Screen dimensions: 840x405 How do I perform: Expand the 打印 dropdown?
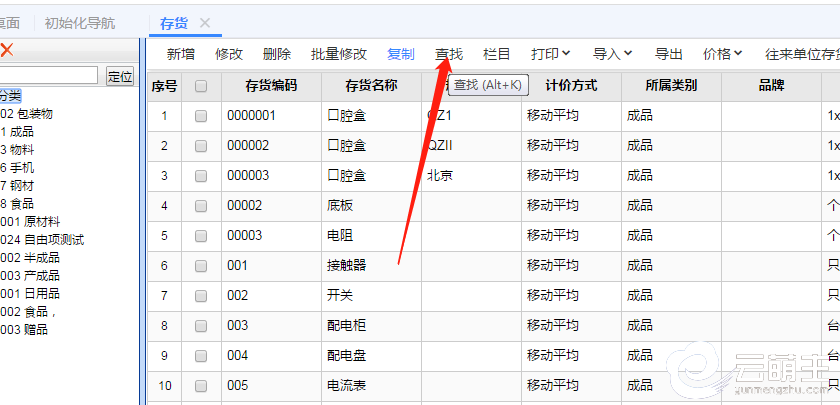551,54
